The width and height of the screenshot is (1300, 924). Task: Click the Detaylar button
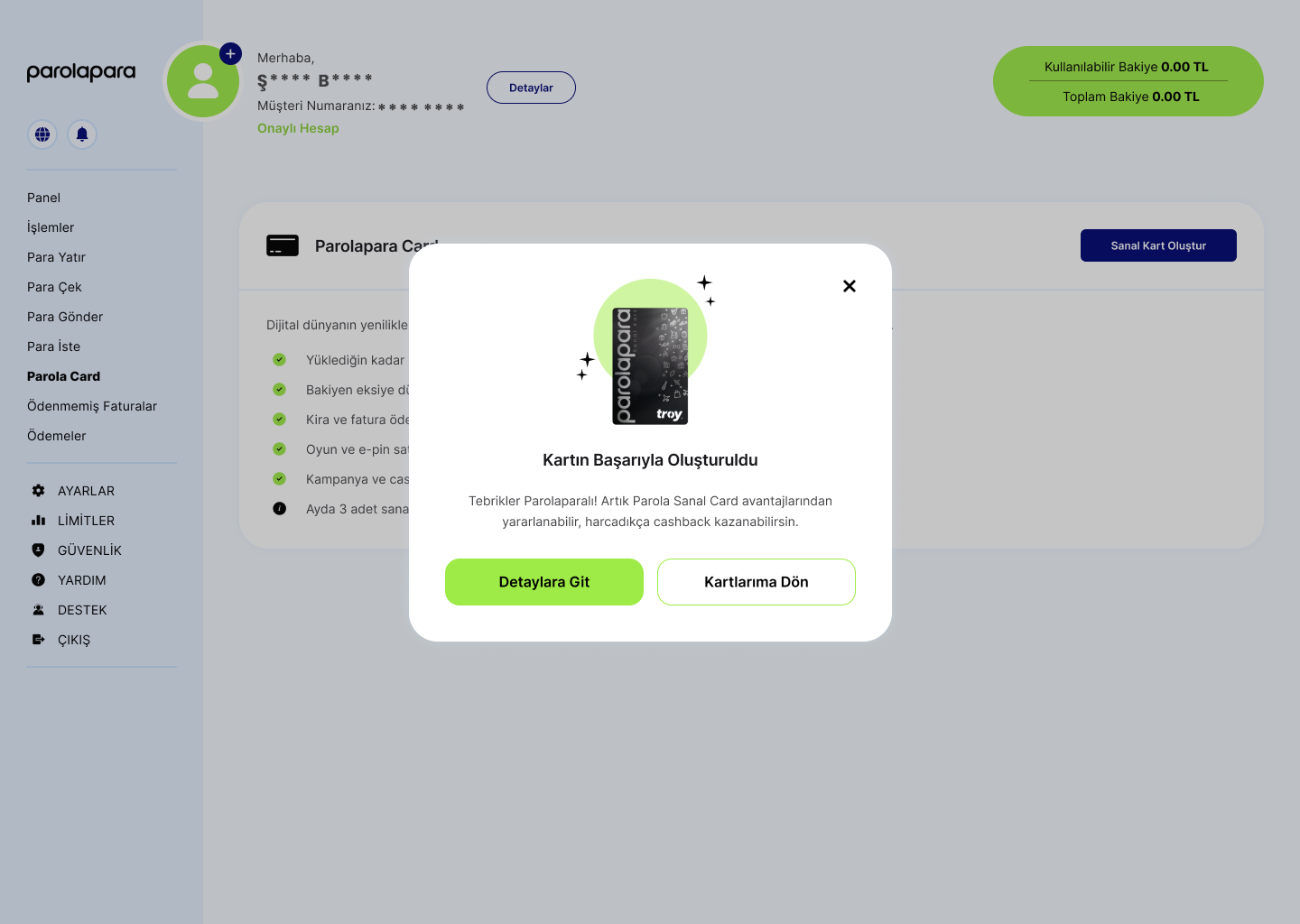531,88
